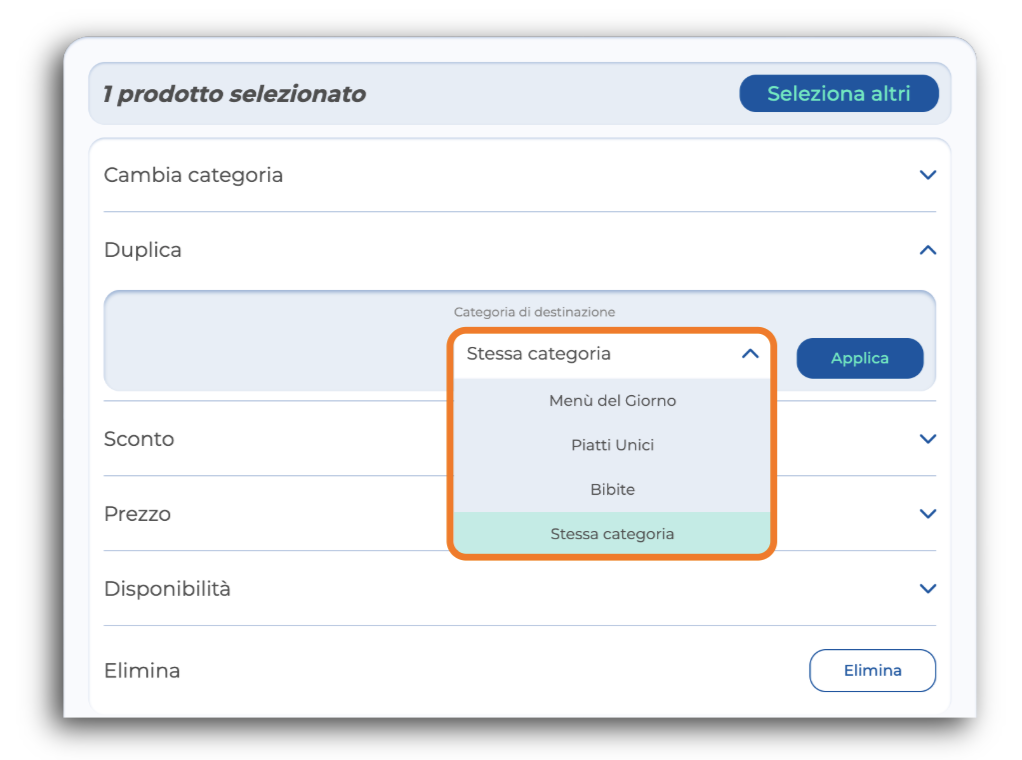The image size is (1022, 760).
Task: Choose Menù del Giorno from the list
Action: click(x=612, y=401)
